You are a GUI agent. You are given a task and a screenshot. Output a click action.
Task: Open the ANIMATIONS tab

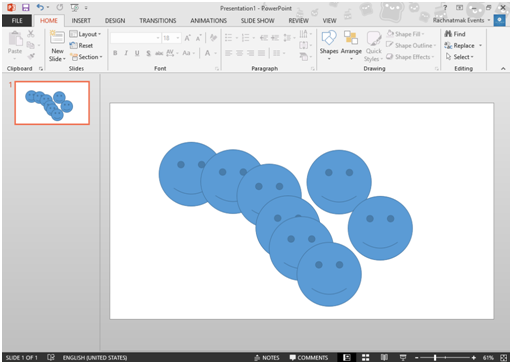click(208, 21)
